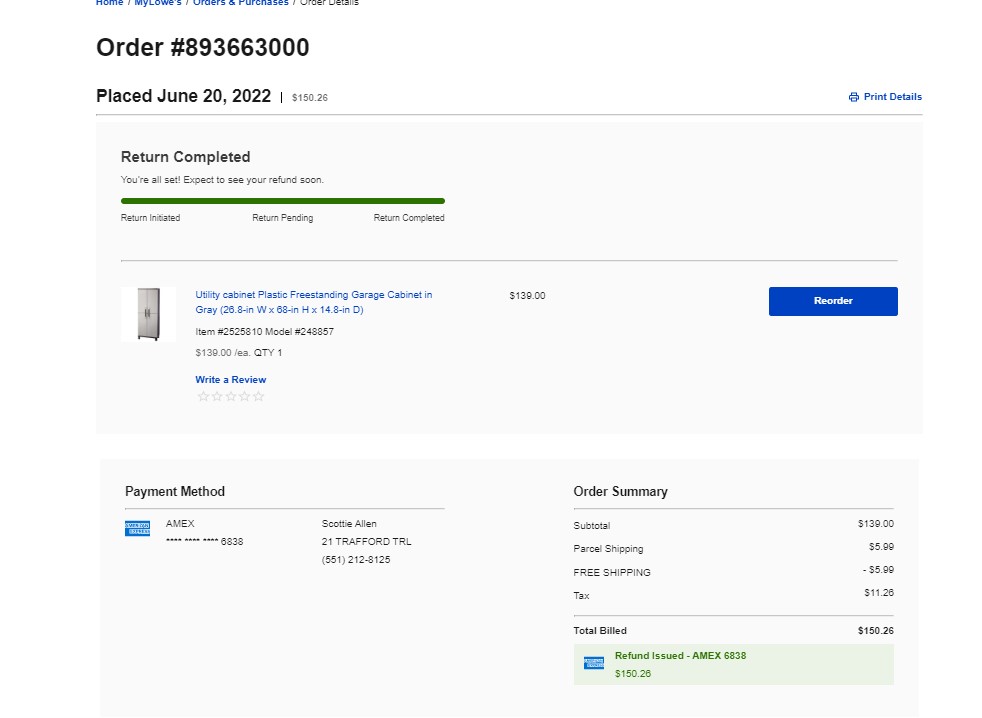Select the 'Parcel Shipping' row label

[x=608, y=549]
